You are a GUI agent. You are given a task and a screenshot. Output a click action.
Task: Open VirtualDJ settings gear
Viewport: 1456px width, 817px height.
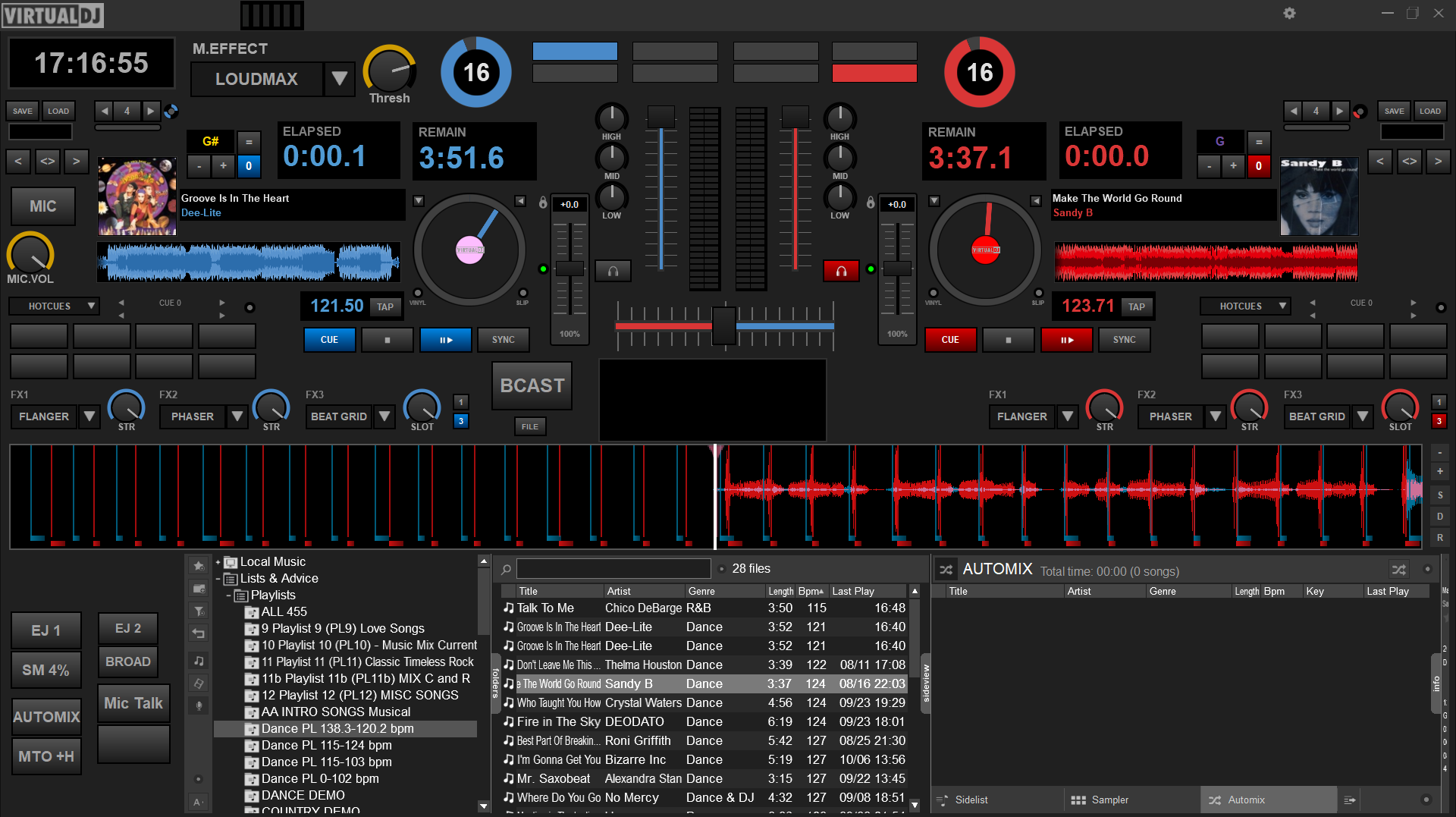pyautogui.click(x=1289, y=13)
